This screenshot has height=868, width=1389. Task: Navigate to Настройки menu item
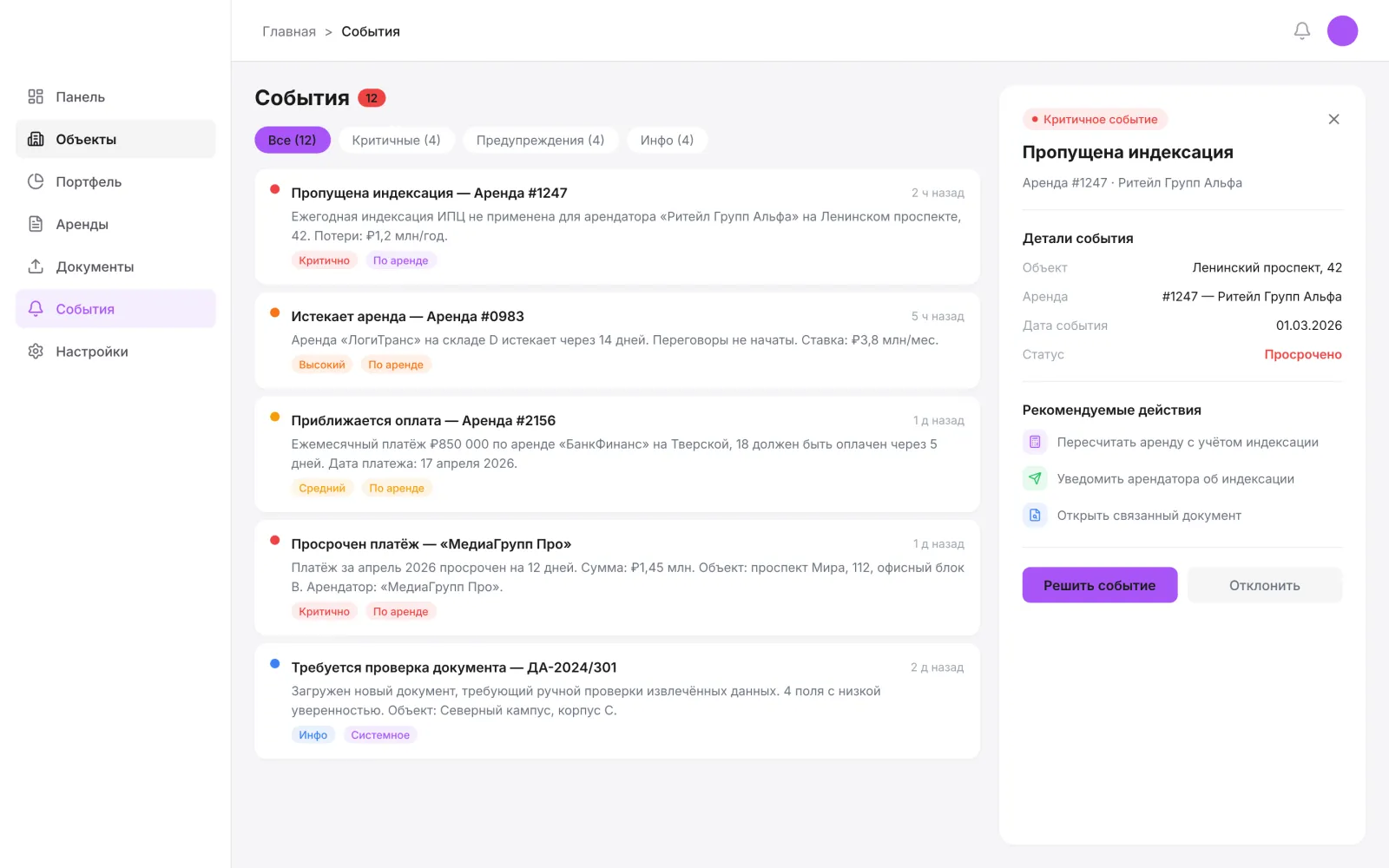point(115,352)
